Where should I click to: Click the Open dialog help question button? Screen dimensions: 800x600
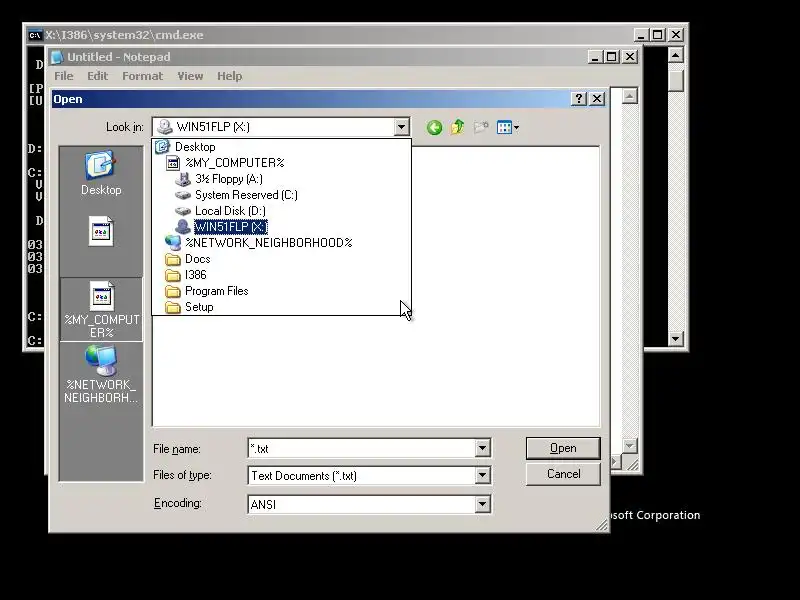[579, 98]
